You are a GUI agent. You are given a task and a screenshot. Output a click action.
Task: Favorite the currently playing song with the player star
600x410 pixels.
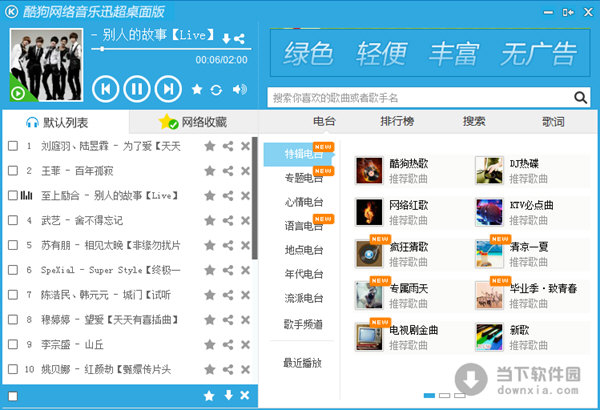(197, 89)
